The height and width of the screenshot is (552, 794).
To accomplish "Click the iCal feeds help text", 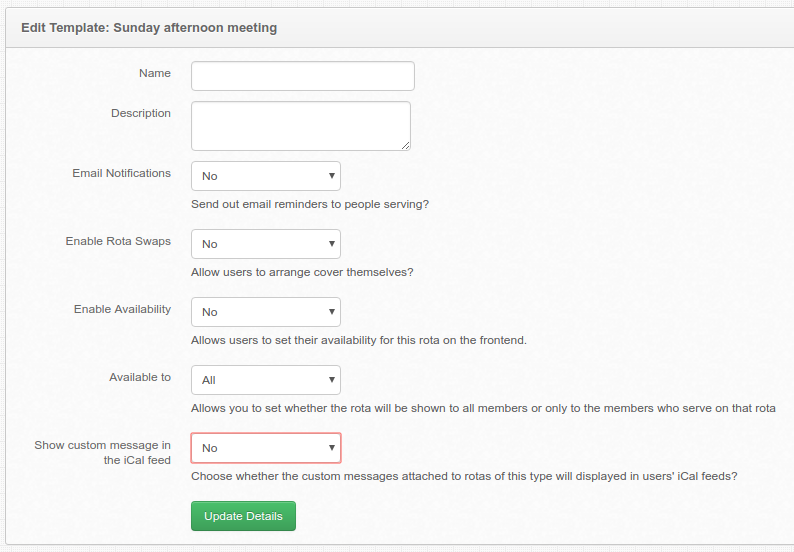I will 464,476.
